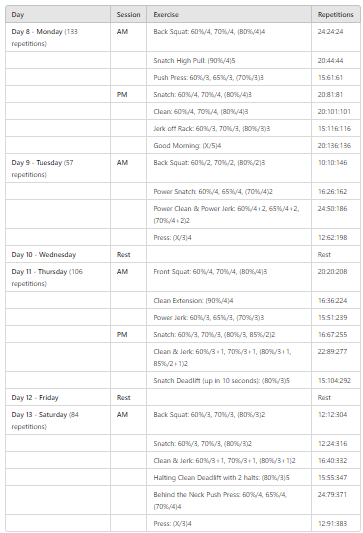Image resolution: width=363 pixels, height=533 pixels.
Task: Select the Behind the Neck Push Press cell
Action: (x=229, y=500)
